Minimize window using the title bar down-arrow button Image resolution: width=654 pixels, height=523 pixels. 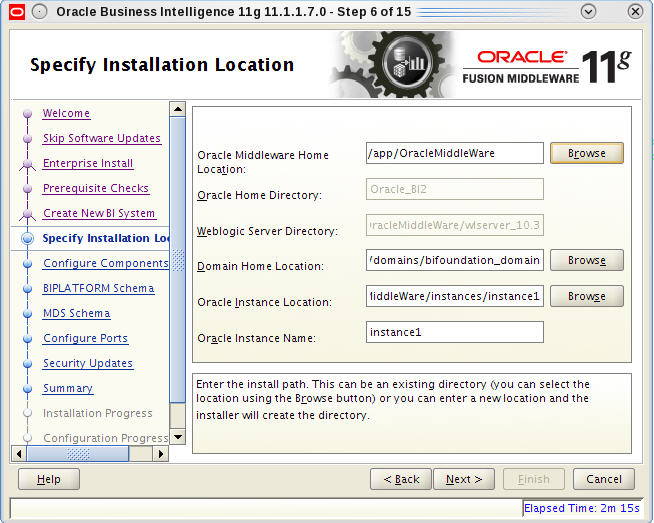(588, 12)
